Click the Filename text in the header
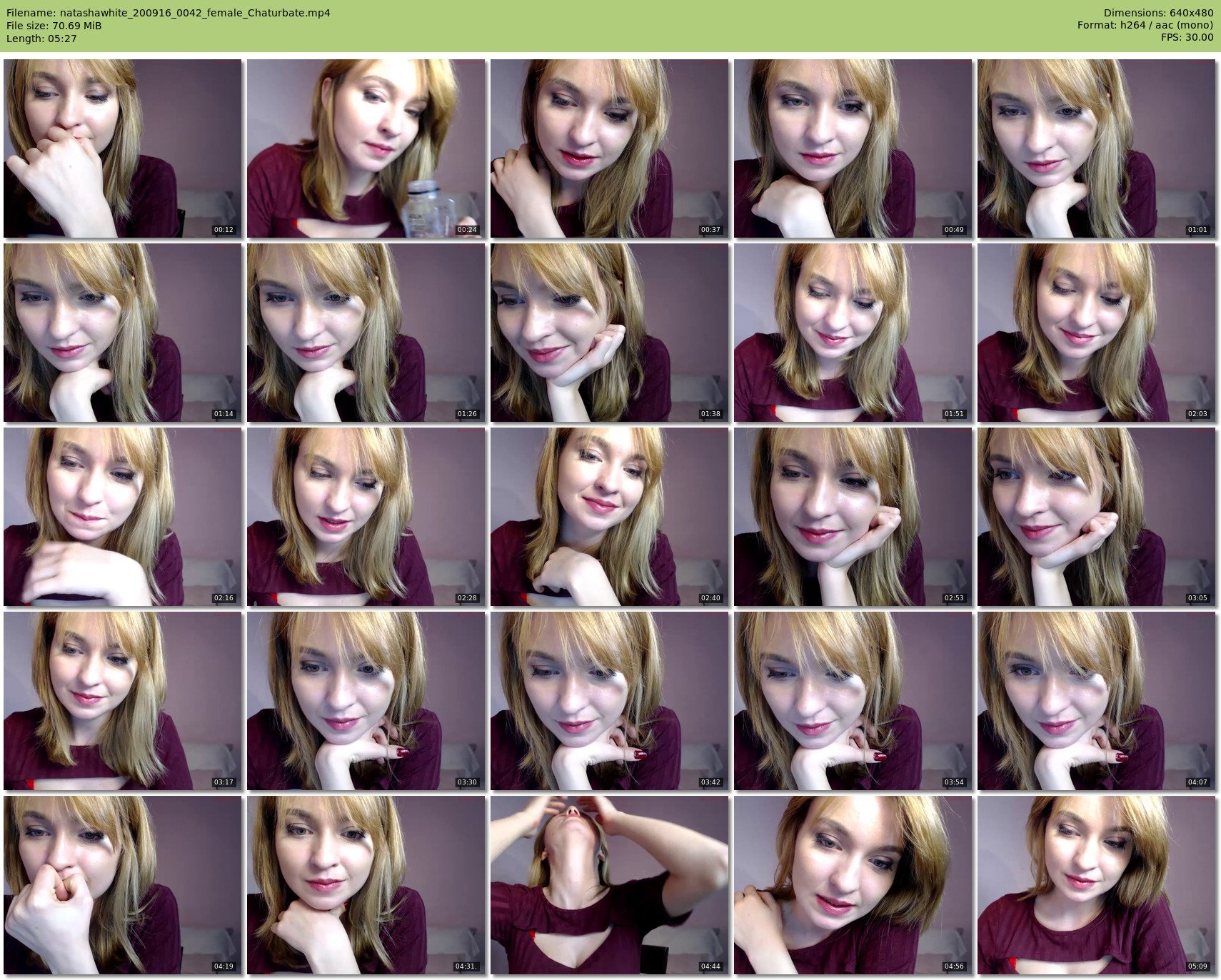Screen dimensions: 1221x980 pyautogui.click(x=169, y=13)
